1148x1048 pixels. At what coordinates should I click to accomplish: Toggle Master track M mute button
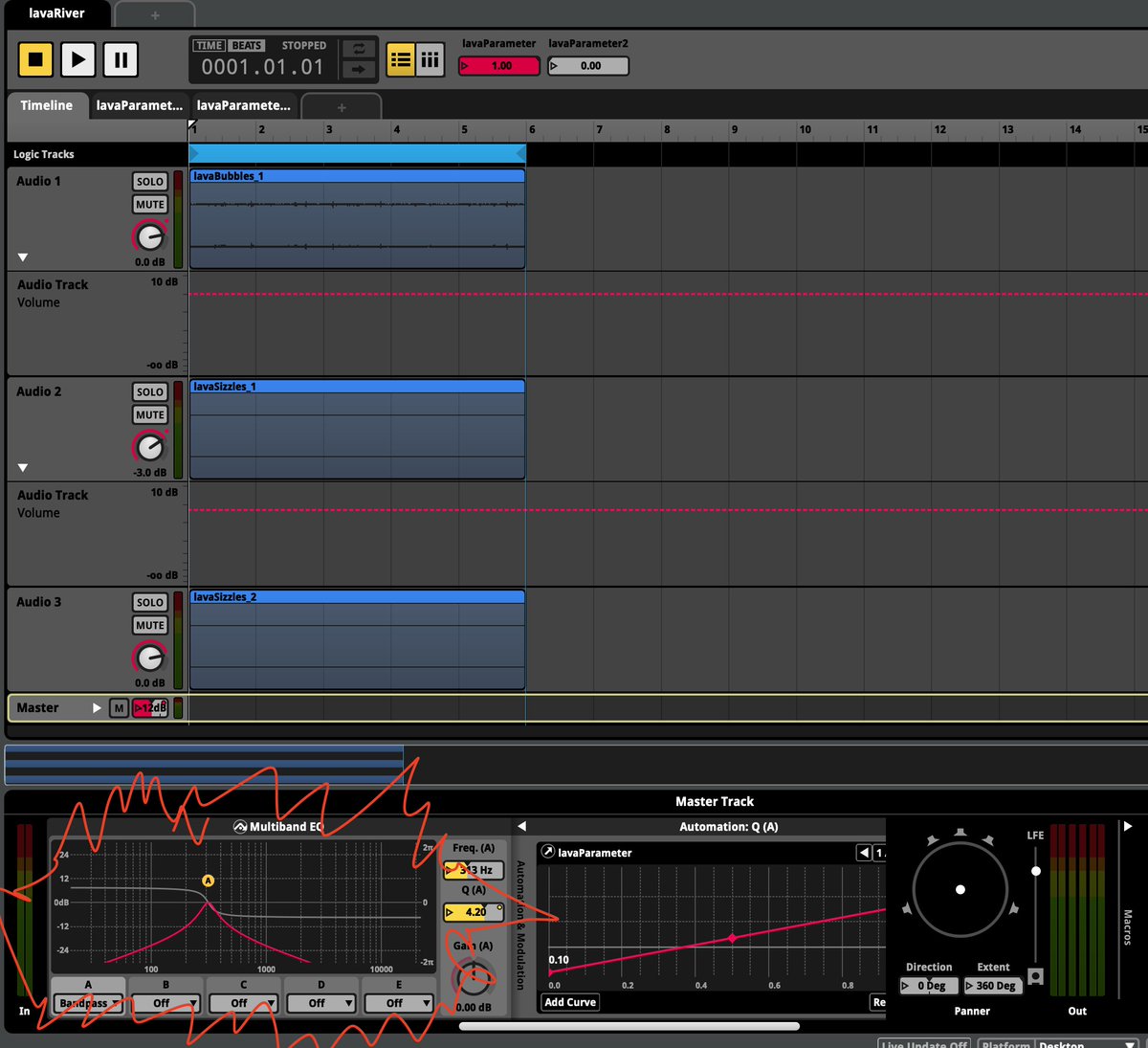(119, 708)
